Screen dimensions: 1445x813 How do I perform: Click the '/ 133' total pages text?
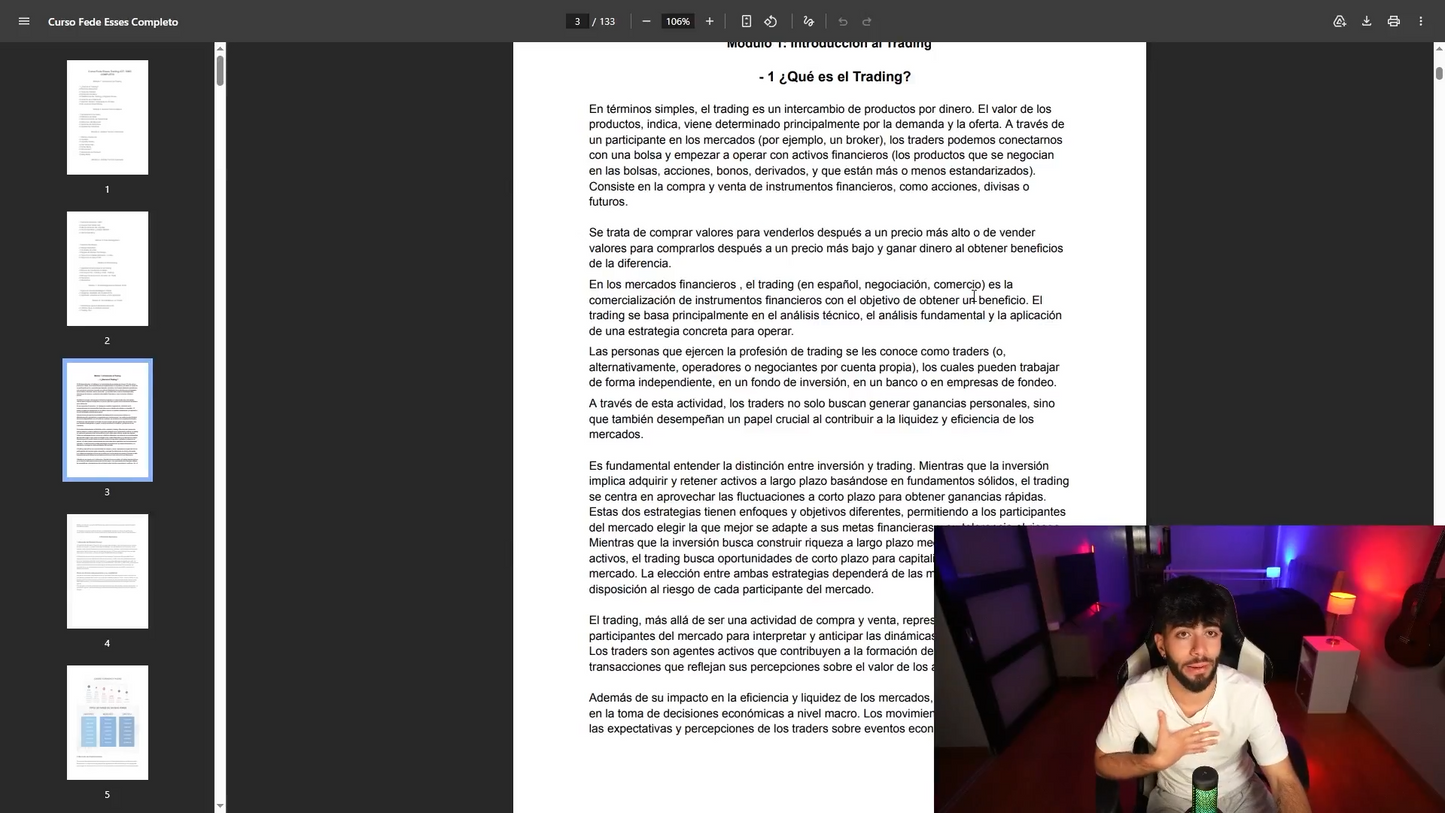pyautogui.click(x=604, y=22)
